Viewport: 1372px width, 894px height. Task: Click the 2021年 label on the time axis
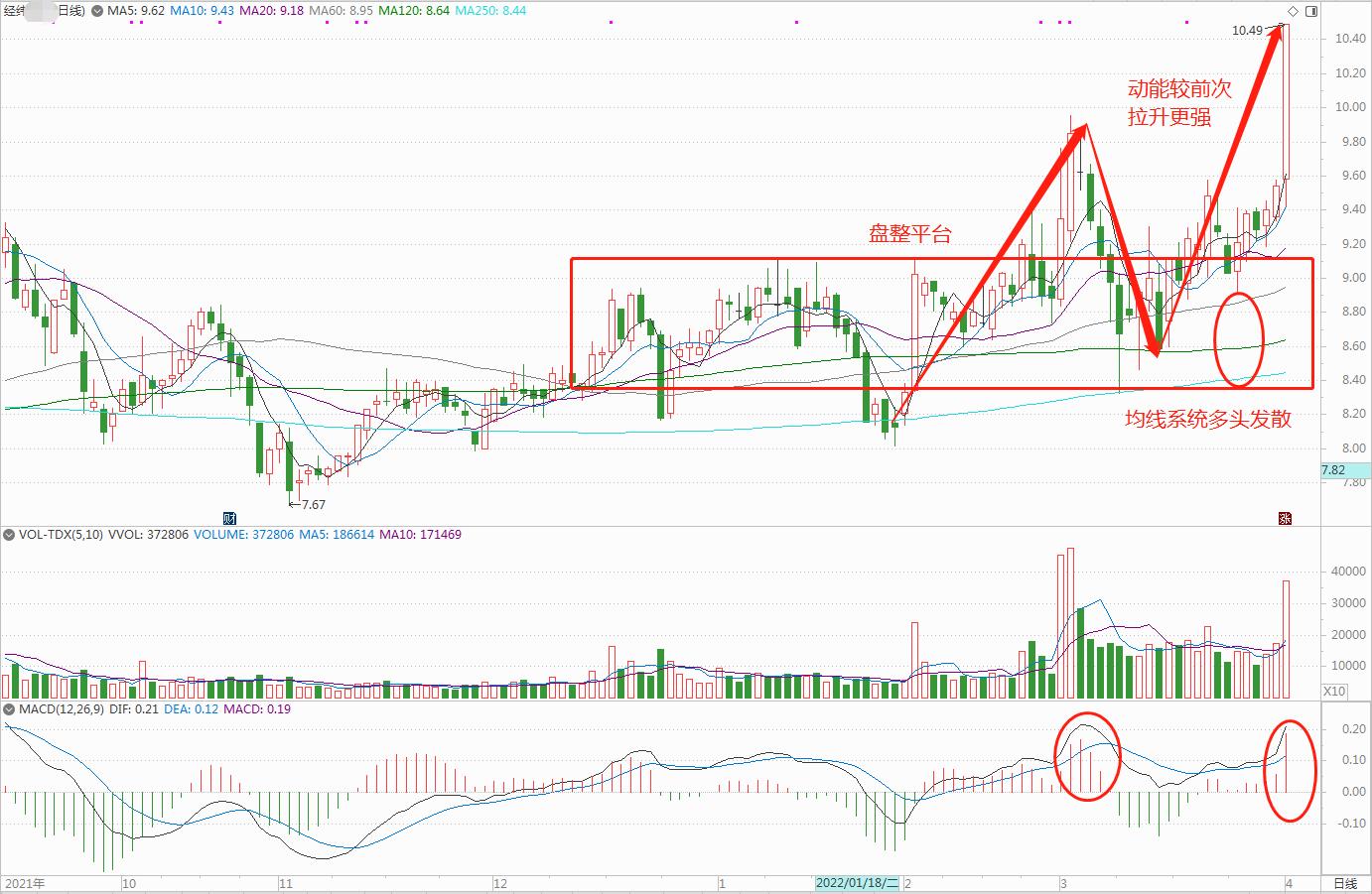pyautogui.click(x=26, y=883)
